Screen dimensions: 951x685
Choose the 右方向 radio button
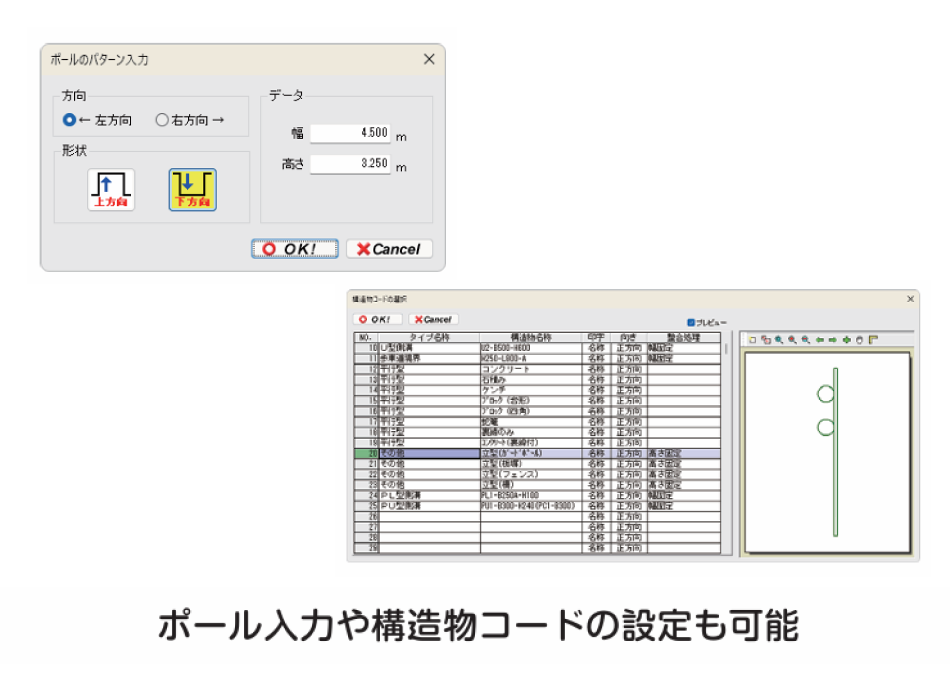click(x=162, y=120)
